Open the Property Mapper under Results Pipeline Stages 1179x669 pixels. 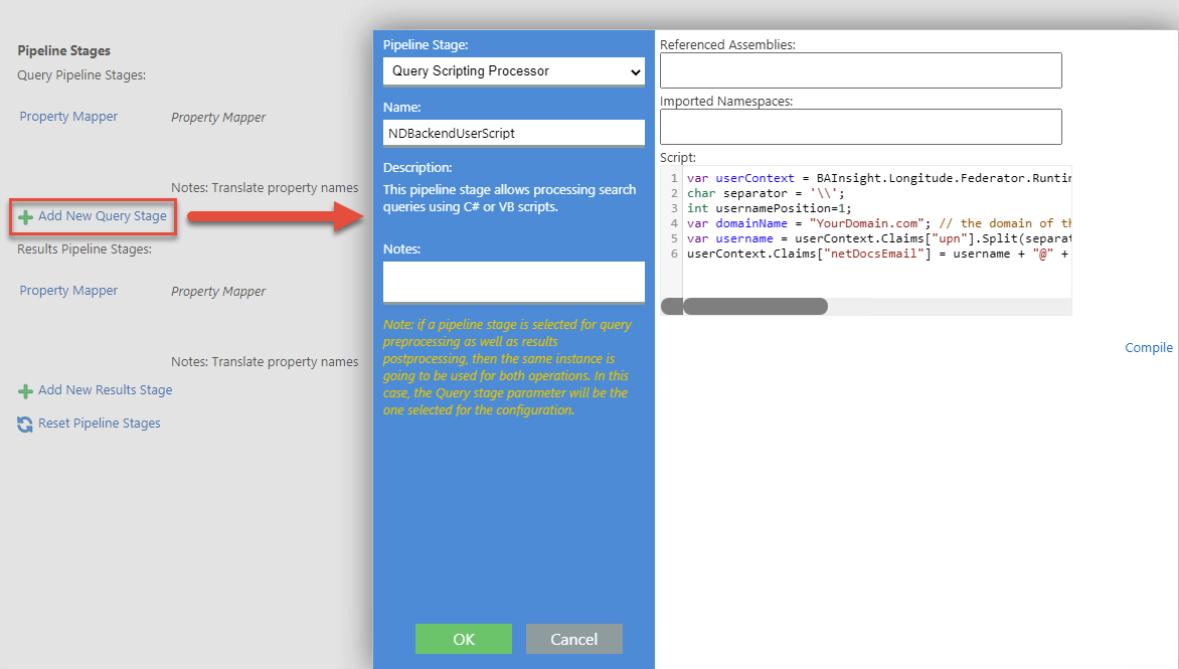(68, 291)
